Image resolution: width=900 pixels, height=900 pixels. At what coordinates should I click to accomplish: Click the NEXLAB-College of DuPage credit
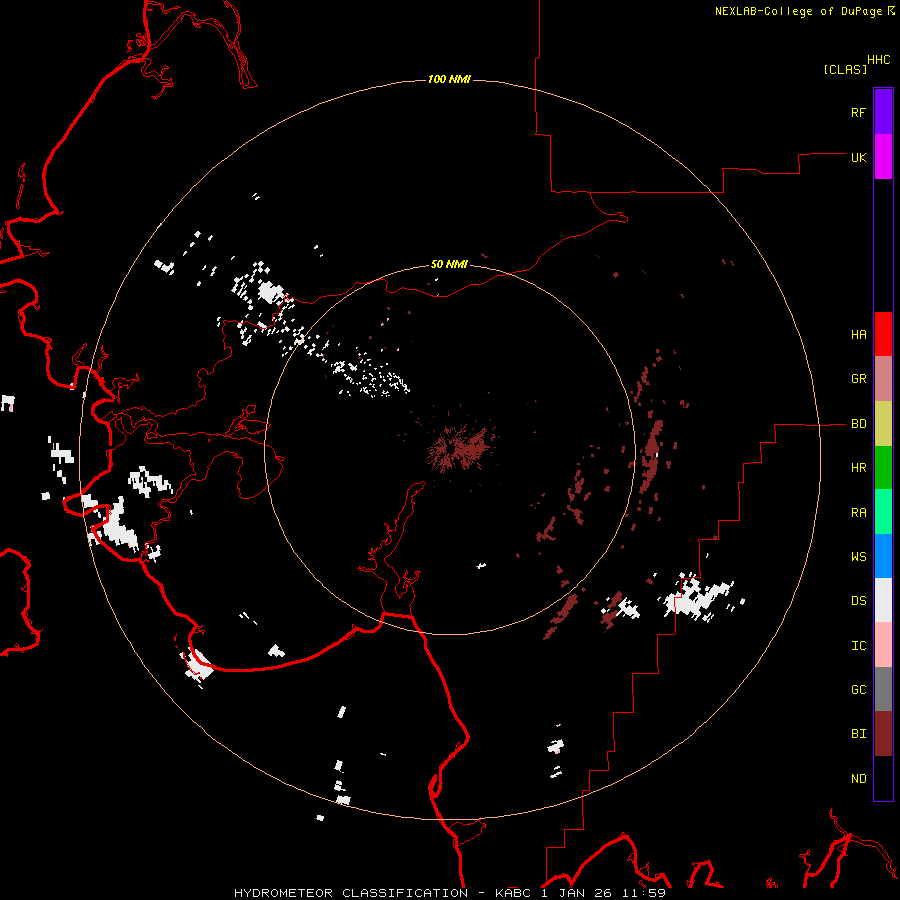click(798, 11)
